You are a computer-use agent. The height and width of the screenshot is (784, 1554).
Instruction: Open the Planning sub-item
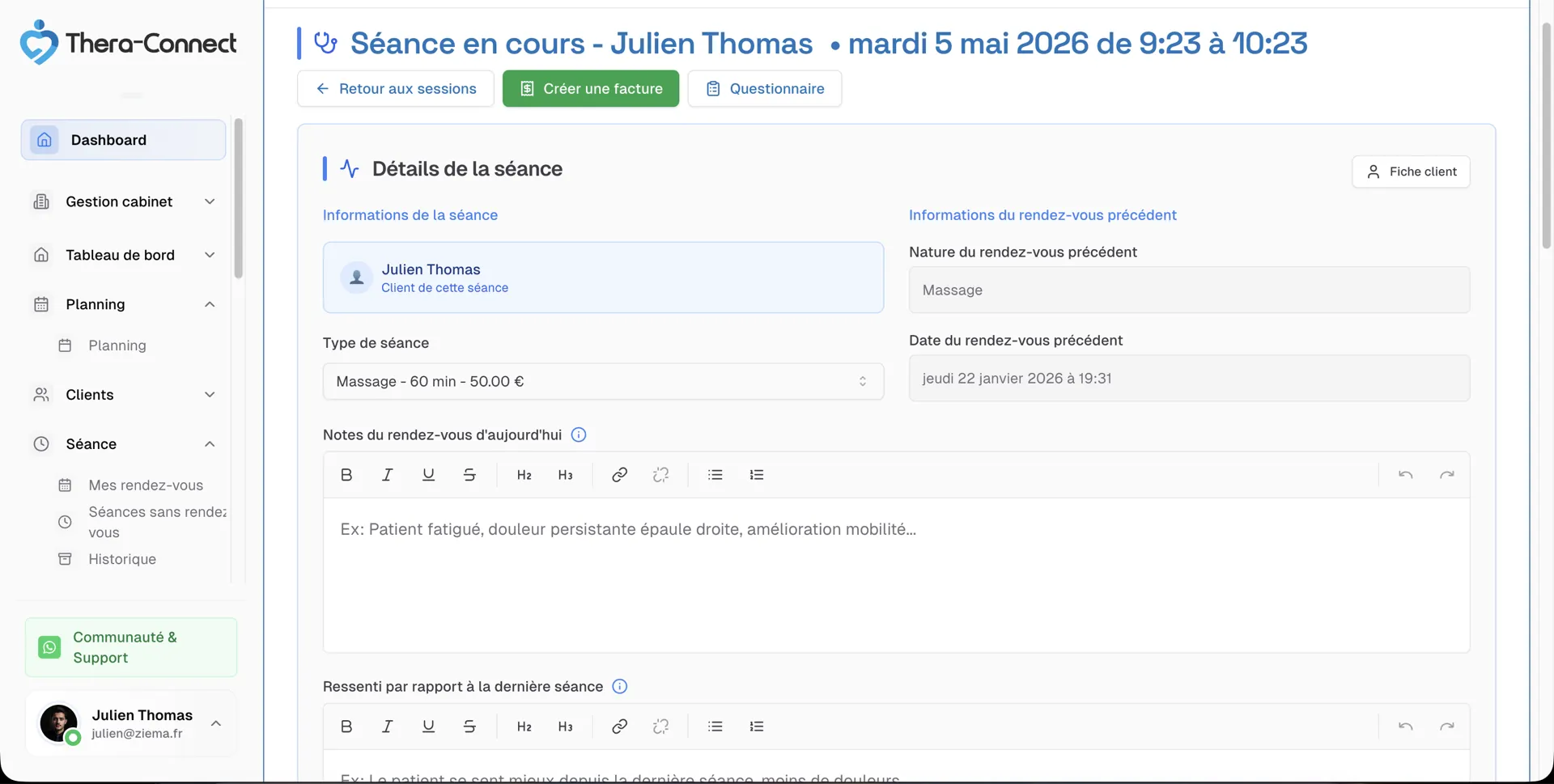[x=117, y=345]
